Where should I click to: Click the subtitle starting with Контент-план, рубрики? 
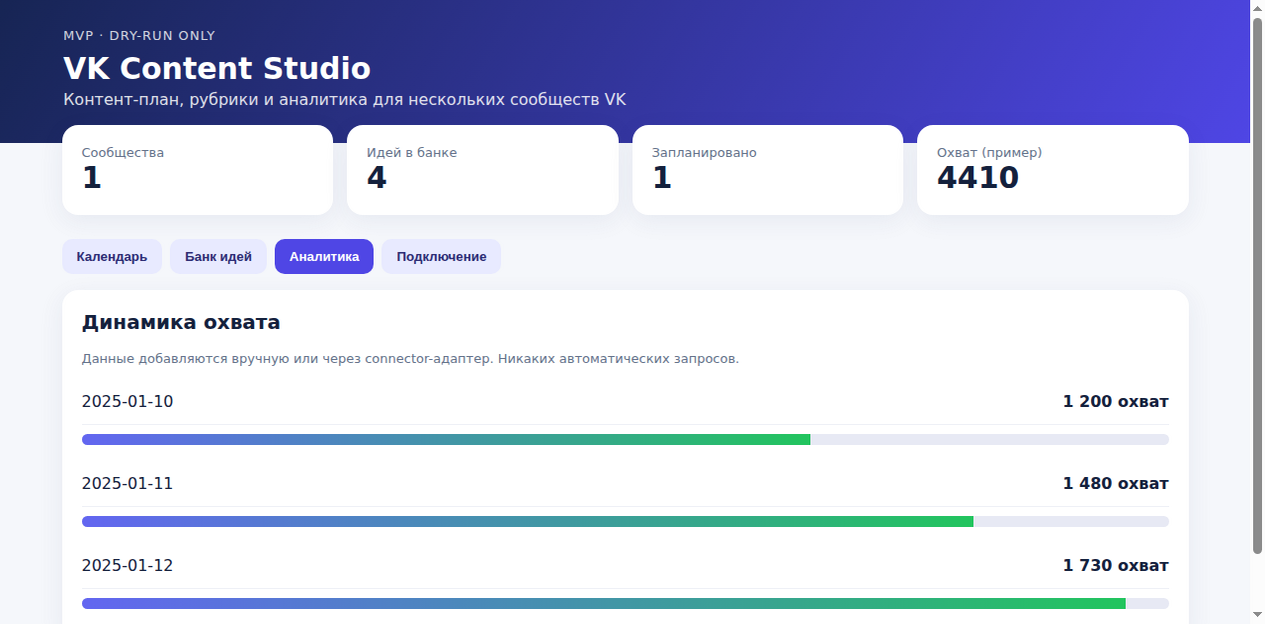tap(345, 100)
